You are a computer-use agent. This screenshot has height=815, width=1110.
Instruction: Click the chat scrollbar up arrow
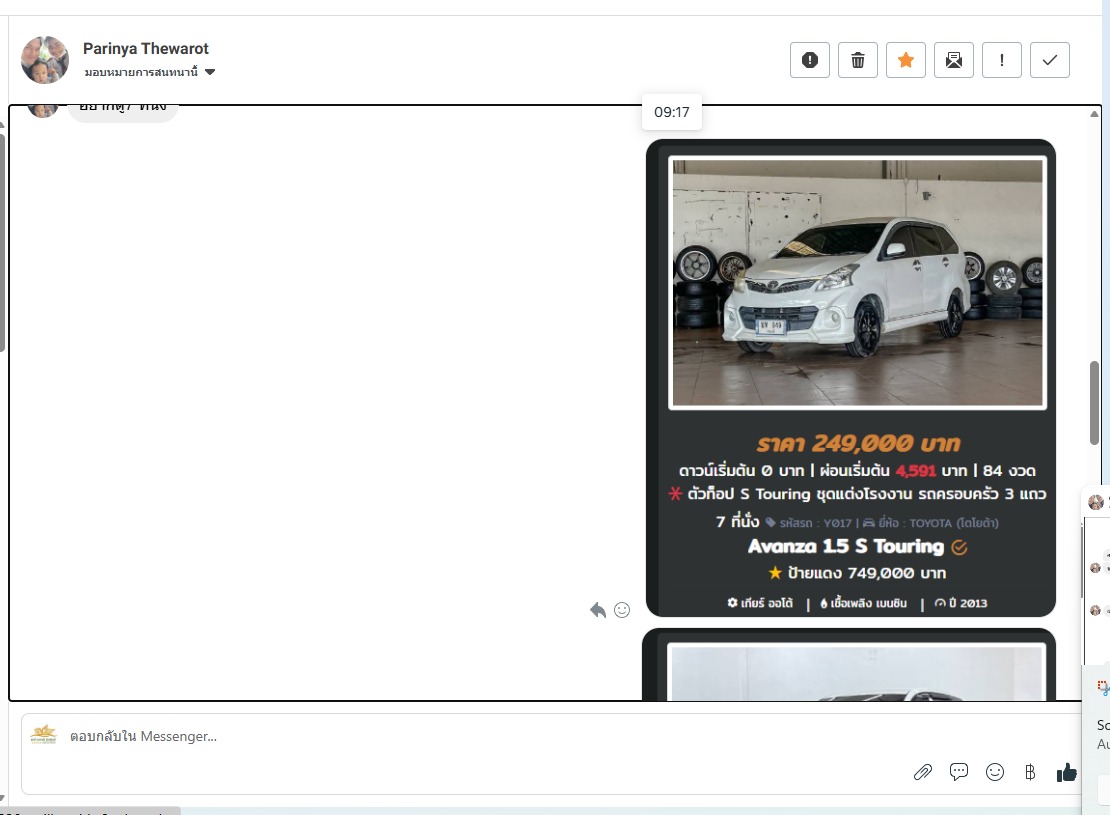tap(1094, 114)
